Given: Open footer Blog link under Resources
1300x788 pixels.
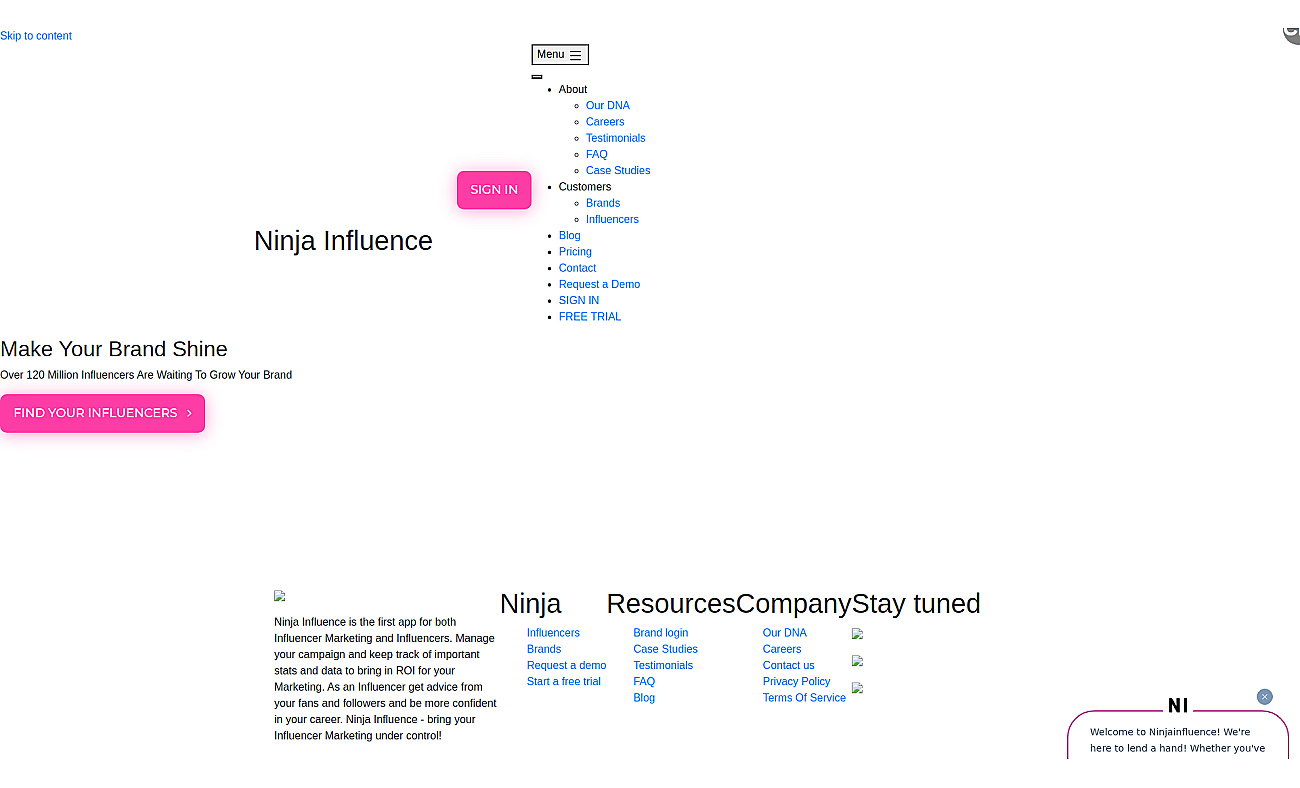Looking at the screenshot, I should (x=644, y=698).
